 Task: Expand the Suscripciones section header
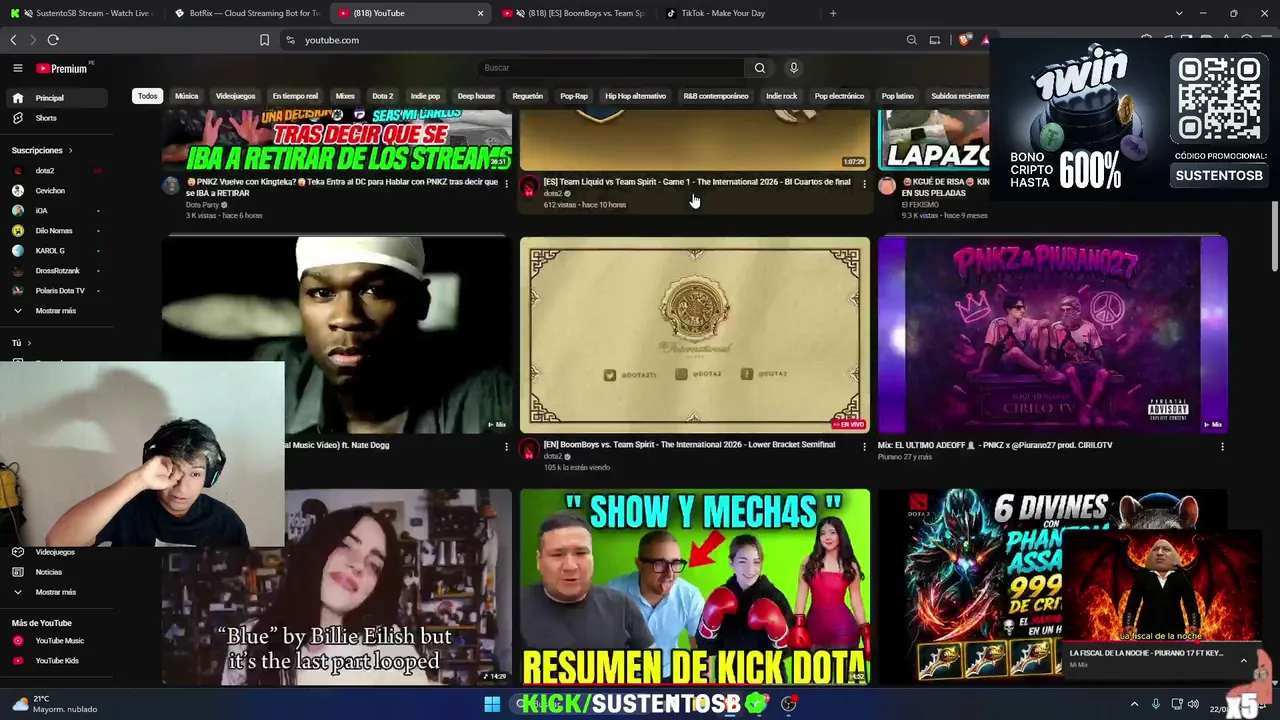point(42,151)
